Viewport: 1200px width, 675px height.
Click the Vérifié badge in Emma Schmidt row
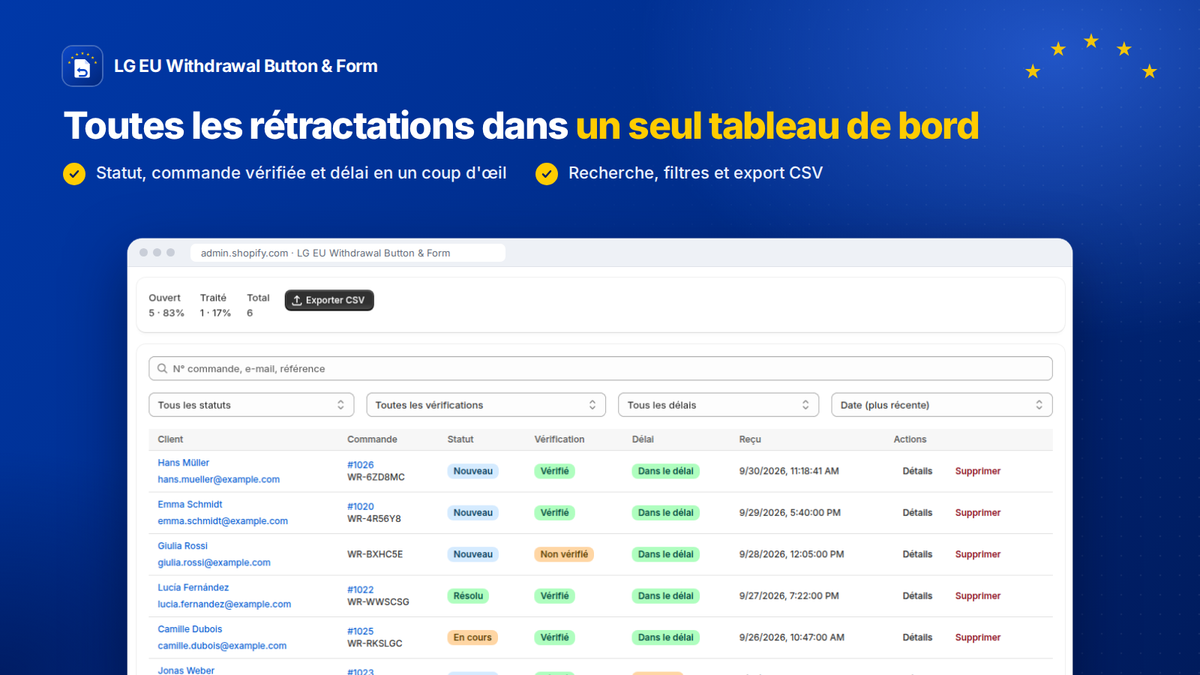tap(554, 513)
